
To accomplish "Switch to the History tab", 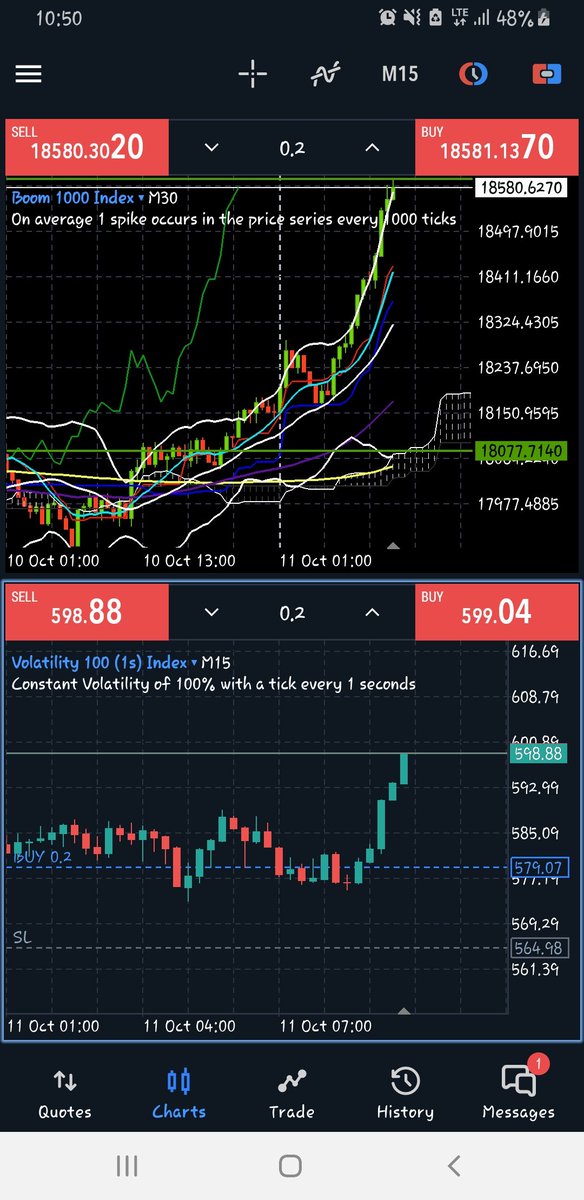I will [405, 1092].
